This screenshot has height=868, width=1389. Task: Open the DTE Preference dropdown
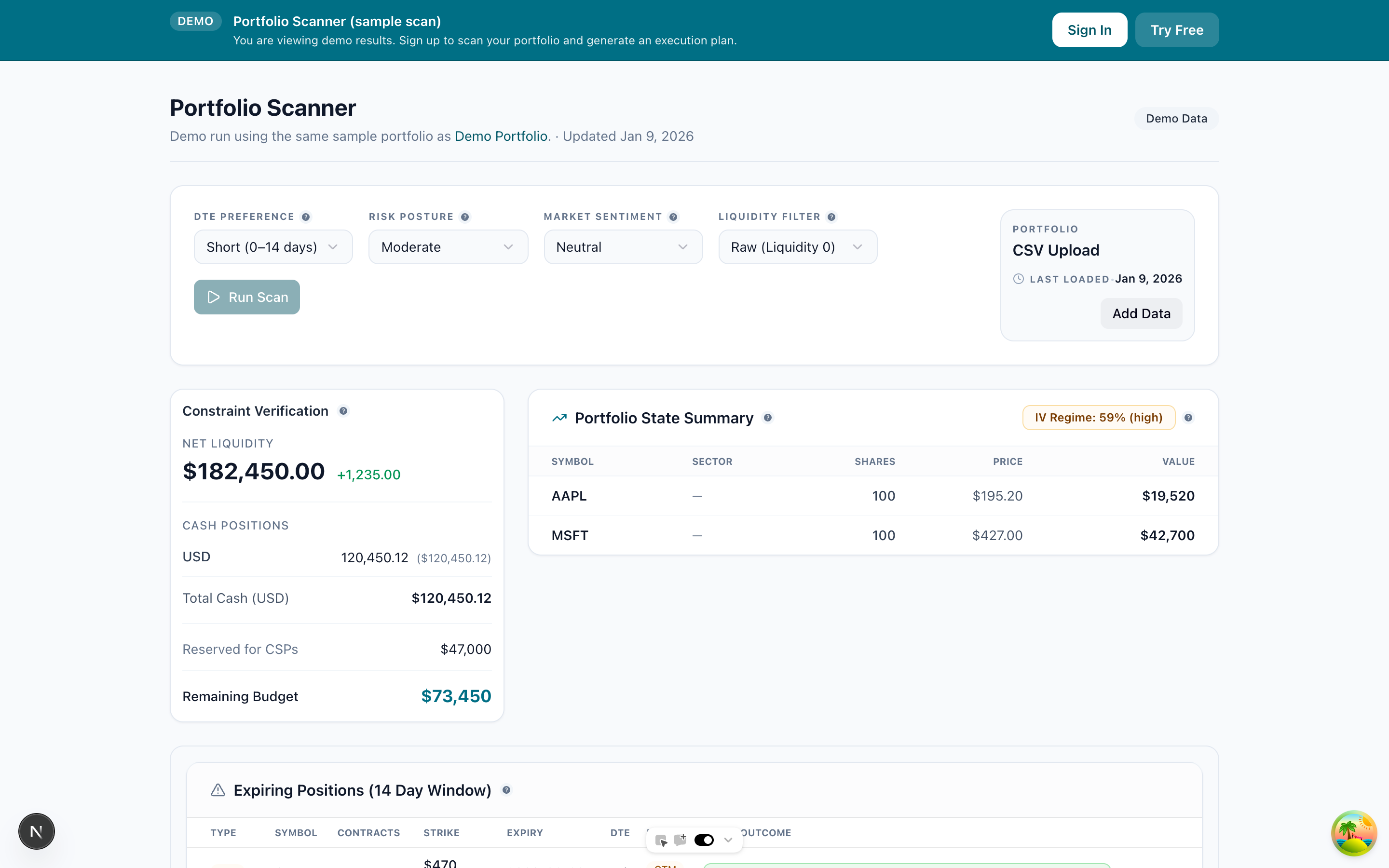coord(273,247)
